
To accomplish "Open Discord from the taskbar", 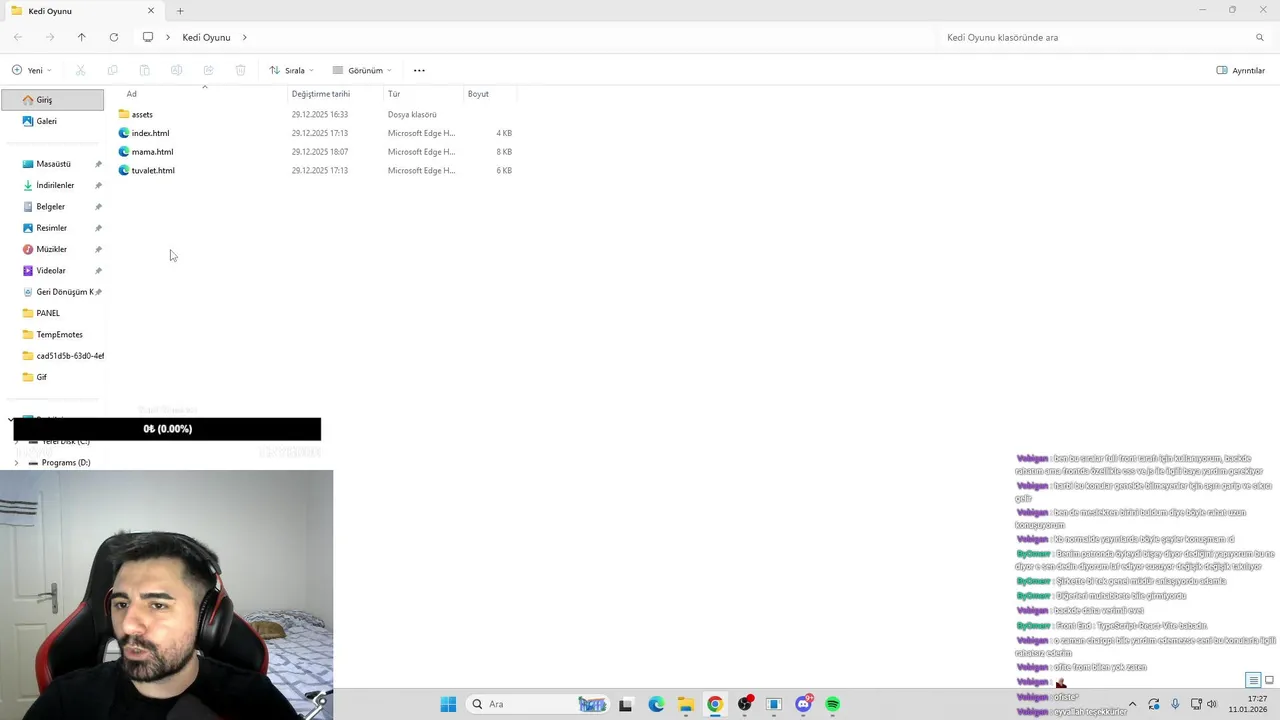I will click(803, 704).
